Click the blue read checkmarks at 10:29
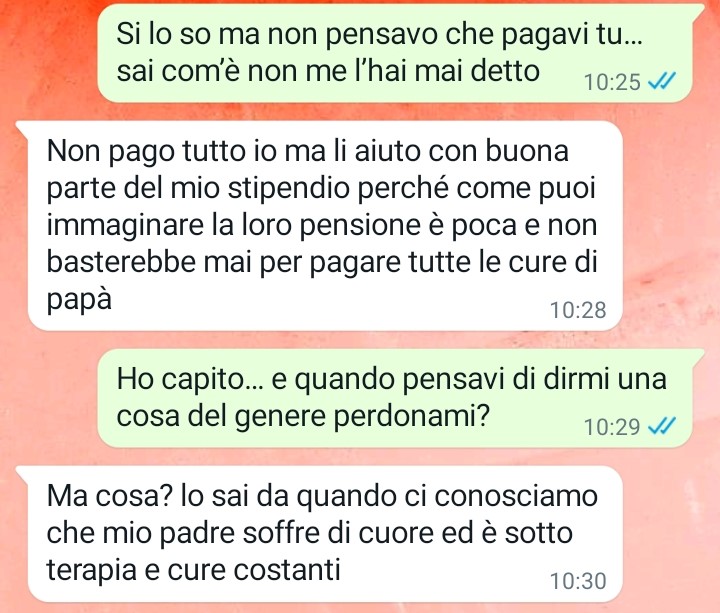Image resolution: width=720 pixels, height=613 pixels. [662, 427]
